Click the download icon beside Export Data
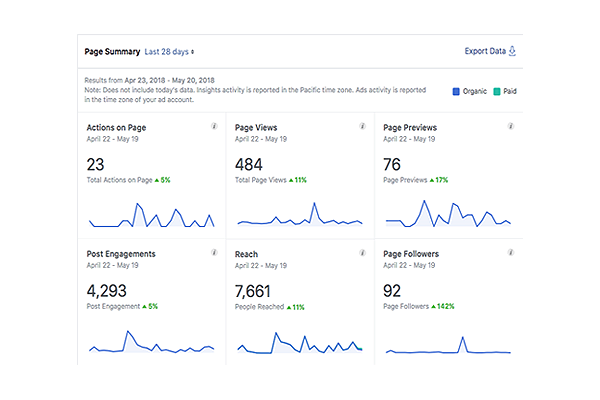Viewport: 600px width, 400px height. pos(513,50)
